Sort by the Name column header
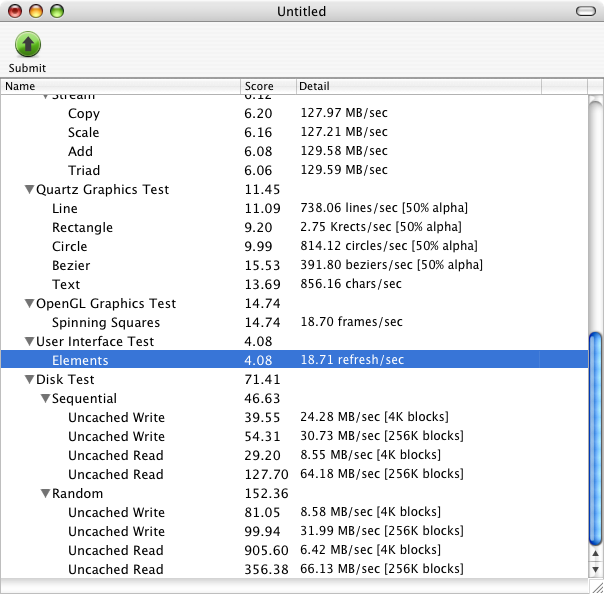 (x=120, y=87)
